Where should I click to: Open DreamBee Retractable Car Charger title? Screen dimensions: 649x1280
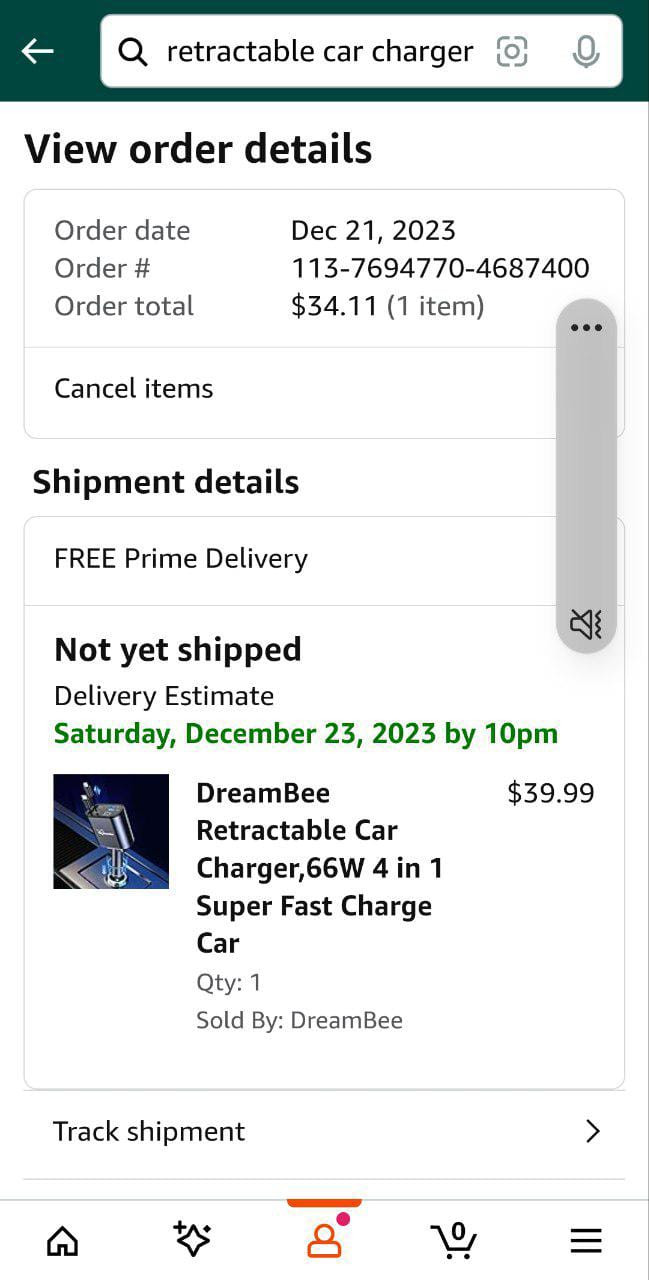pyautogui.click(x=320, y=867)
